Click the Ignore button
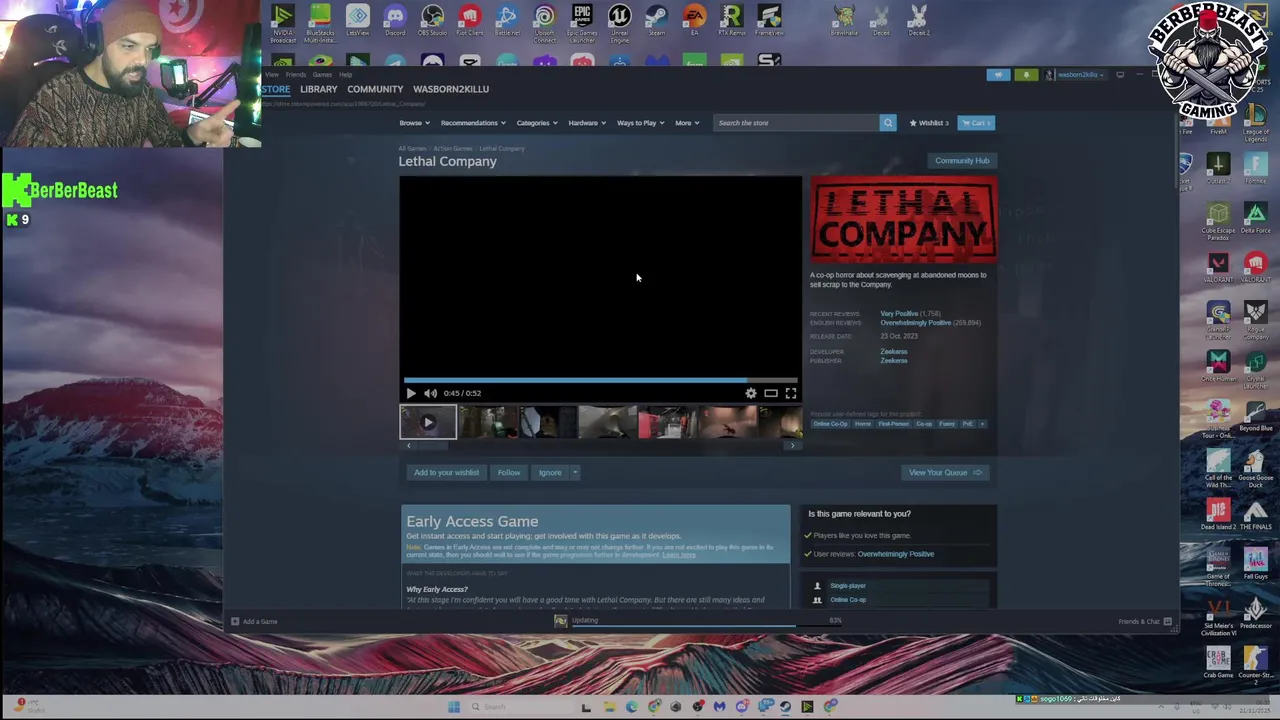Image resolution: width=1280 pixels, height=720 pixels. point(550,472)
